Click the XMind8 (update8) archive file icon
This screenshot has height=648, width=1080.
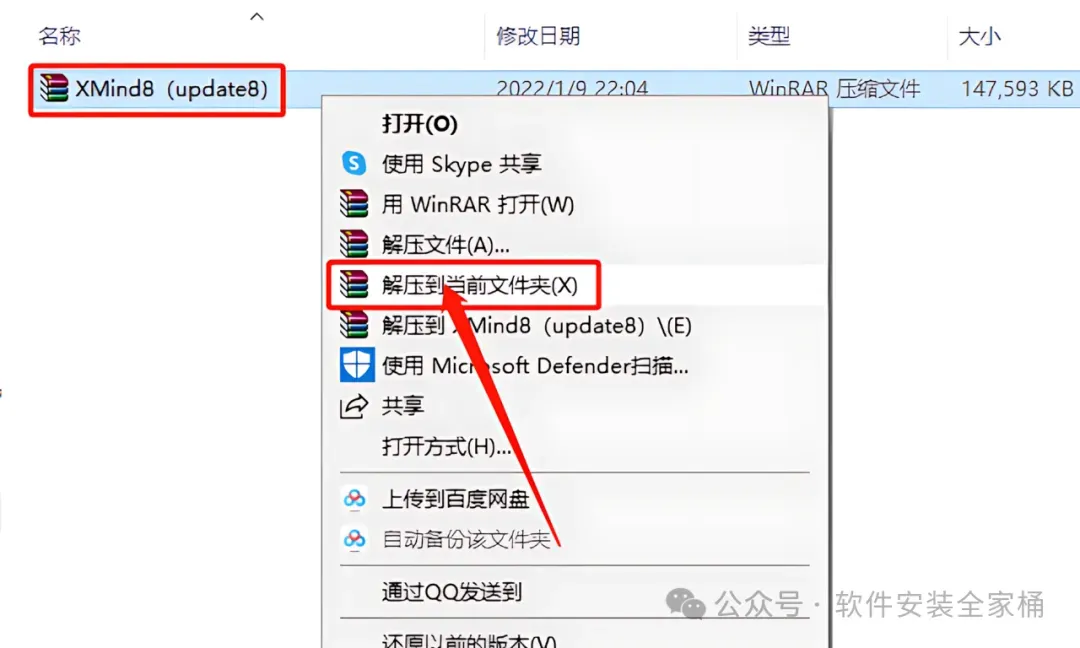click(54, 88)
